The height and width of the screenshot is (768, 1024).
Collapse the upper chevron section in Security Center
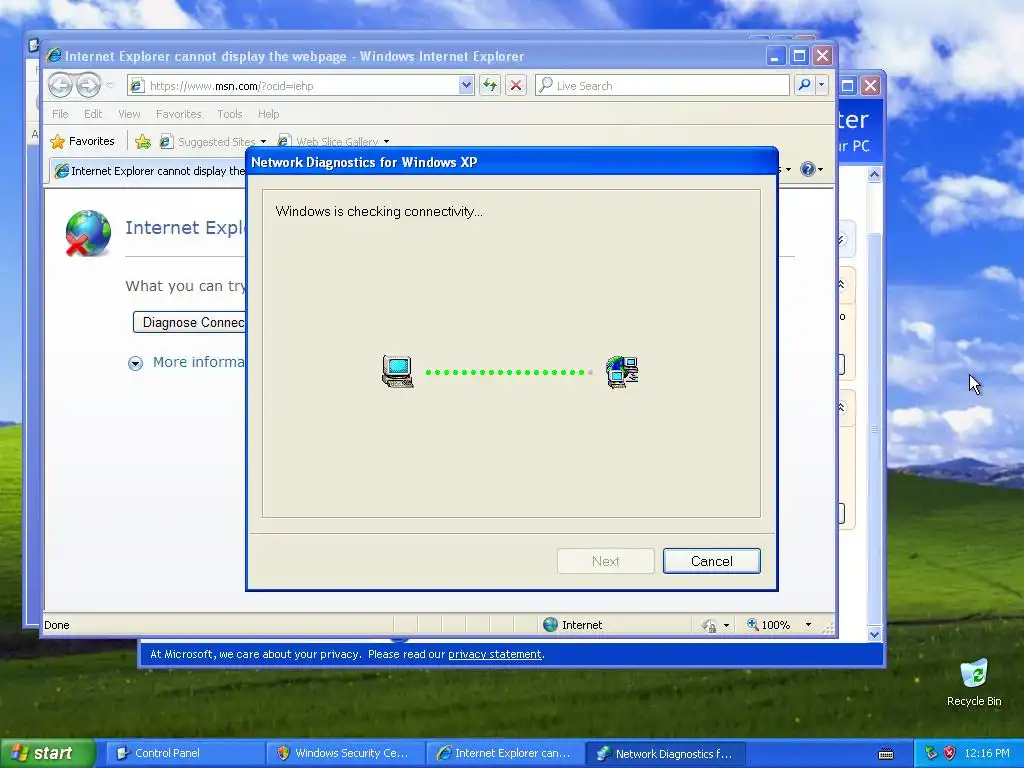point(841,284)
